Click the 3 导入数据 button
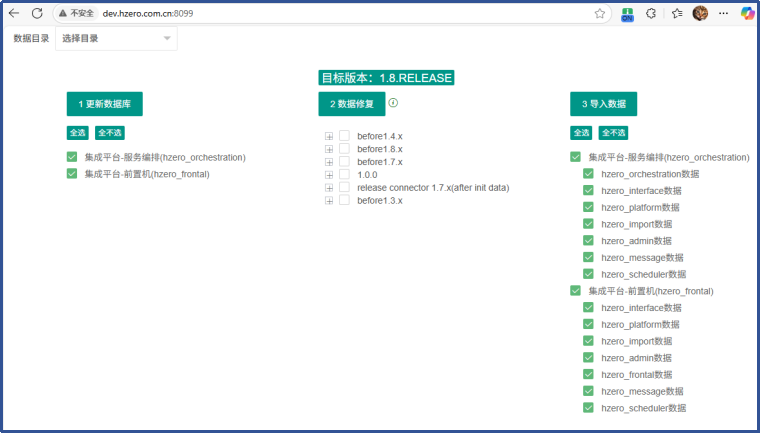The width and height of the screenshot is (760, 434). click(x=603, y=104)
